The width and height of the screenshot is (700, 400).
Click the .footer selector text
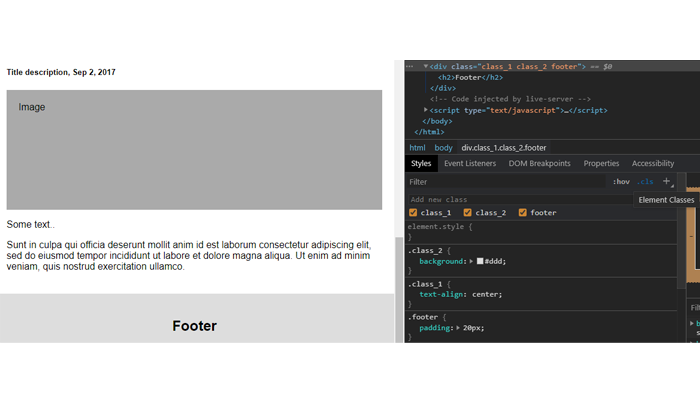422,317
